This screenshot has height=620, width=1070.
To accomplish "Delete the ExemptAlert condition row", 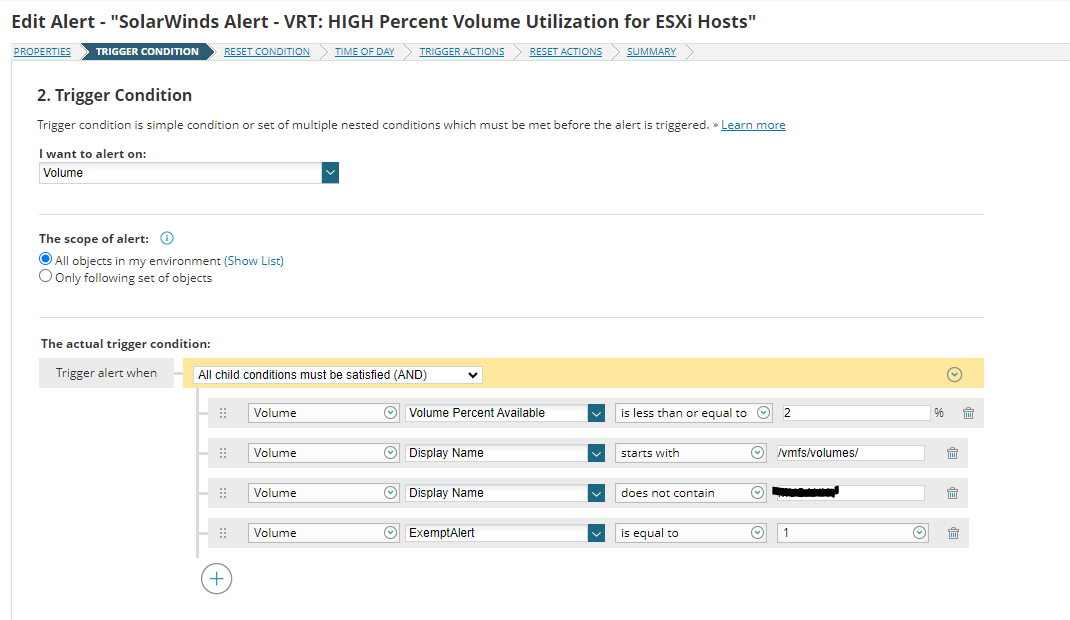I will point(953,533).
